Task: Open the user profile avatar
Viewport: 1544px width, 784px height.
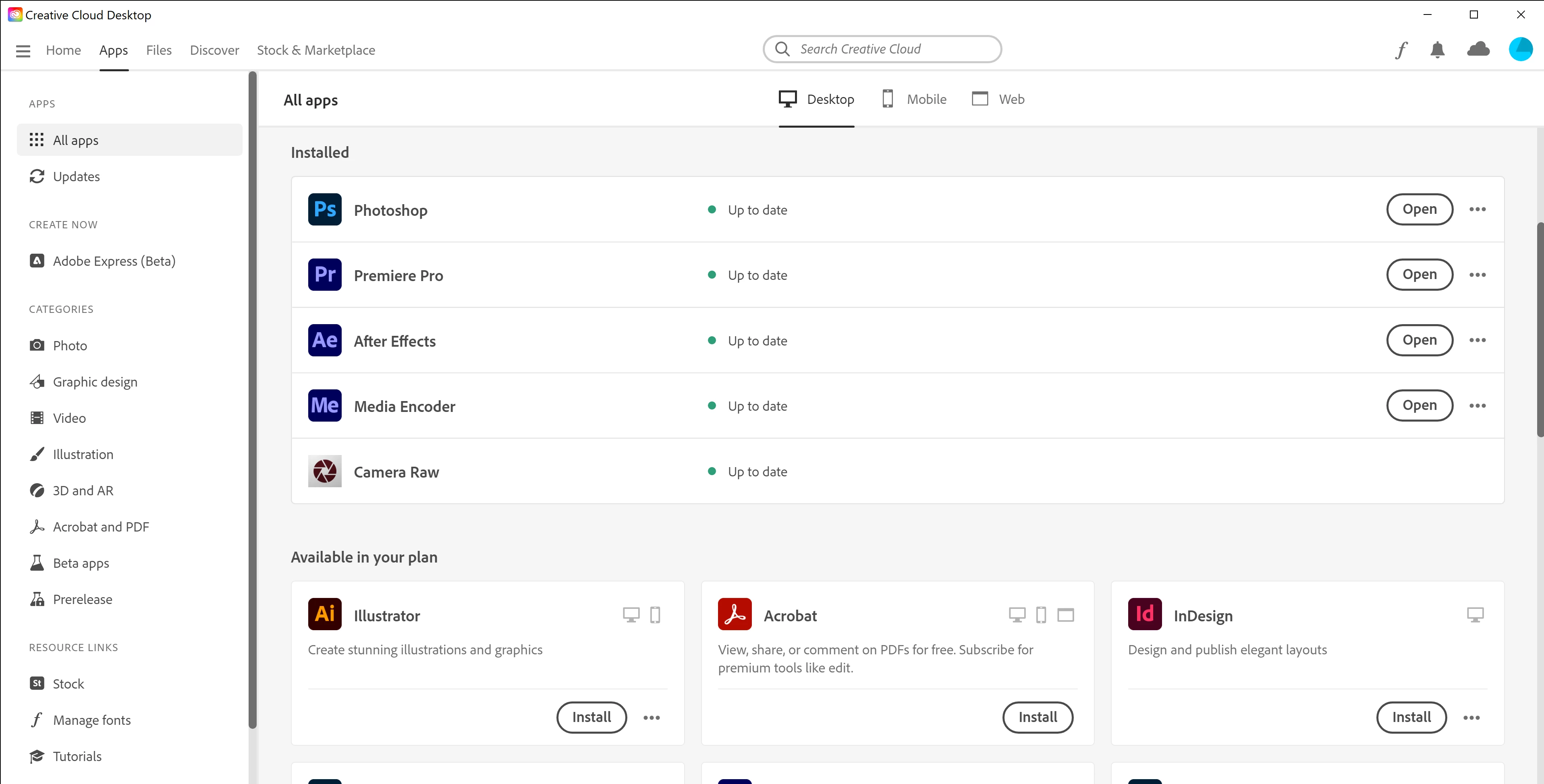Action: click(x=1520, y=49)
